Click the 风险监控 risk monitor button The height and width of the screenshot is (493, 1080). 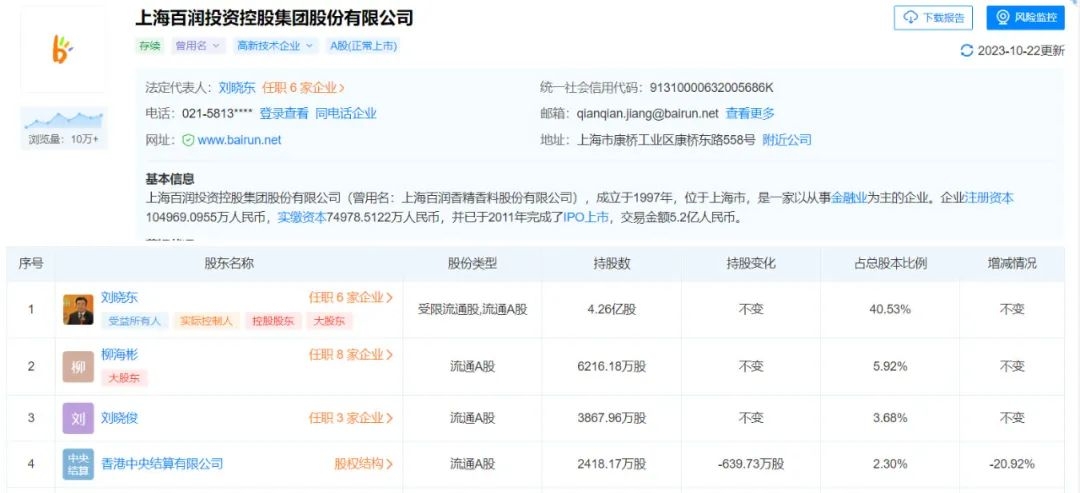1026,18
